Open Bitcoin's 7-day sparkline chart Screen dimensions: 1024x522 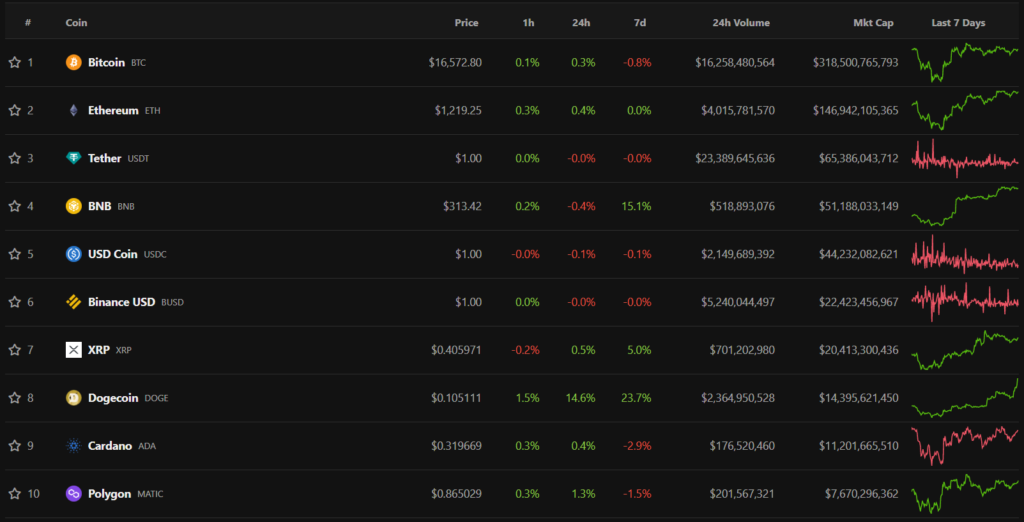click(965, 63)
